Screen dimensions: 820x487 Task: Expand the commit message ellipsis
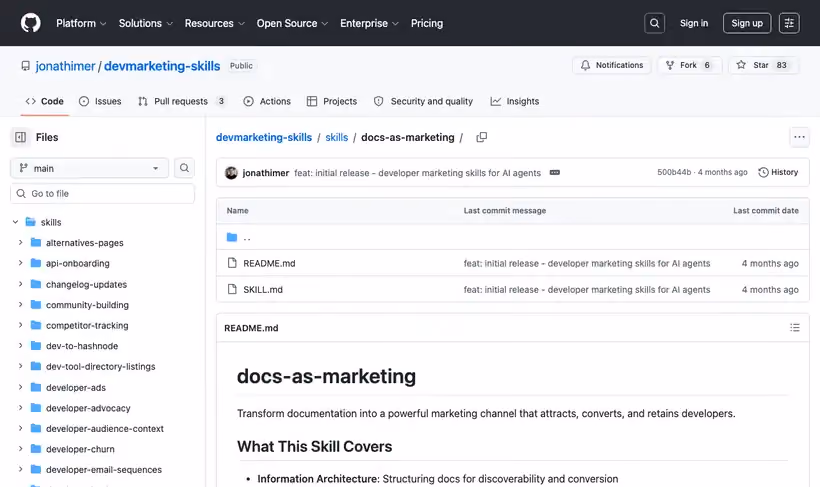[x=555, y=173]
